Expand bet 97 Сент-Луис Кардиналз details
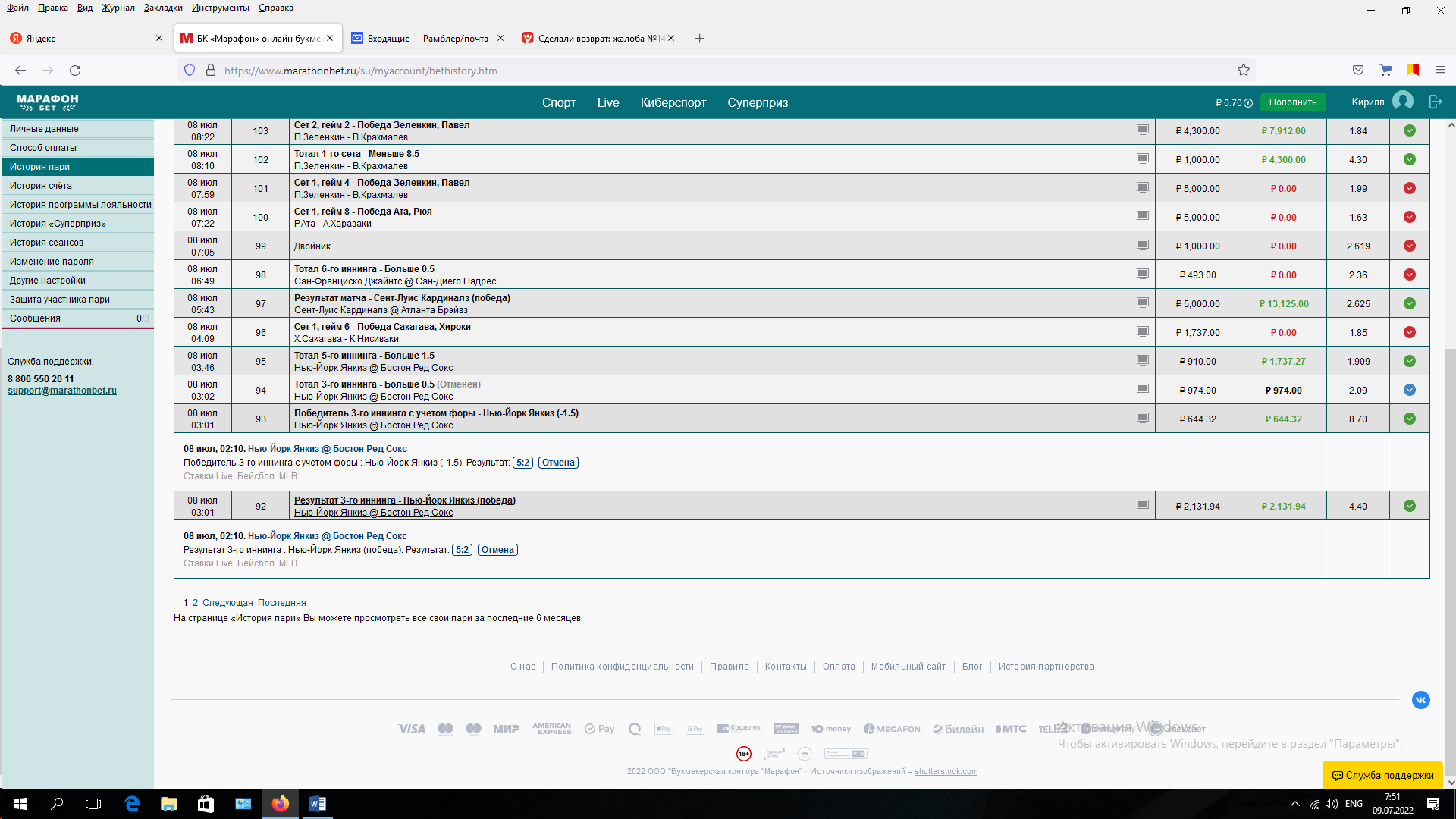Viewport: 1456px width, 819px height. [x=401, y=298]
